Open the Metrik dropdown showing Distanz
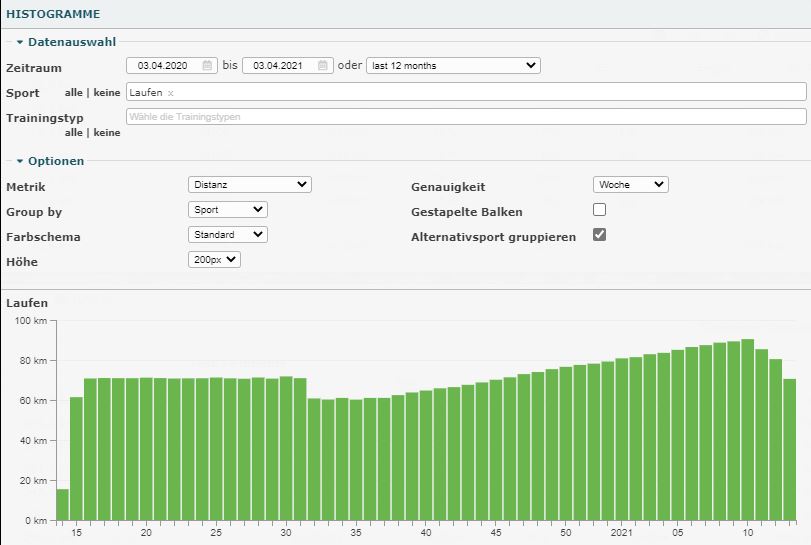This screenshot has height=545, width=811. point(250,185)
